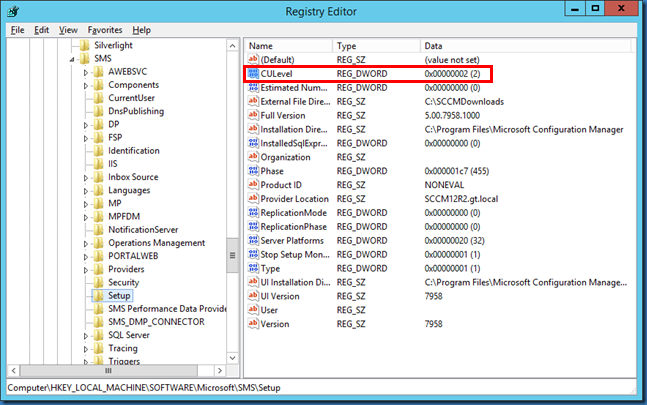Expand the FSP key
Viewport: 647px width, 405px height.
point(86,139)
